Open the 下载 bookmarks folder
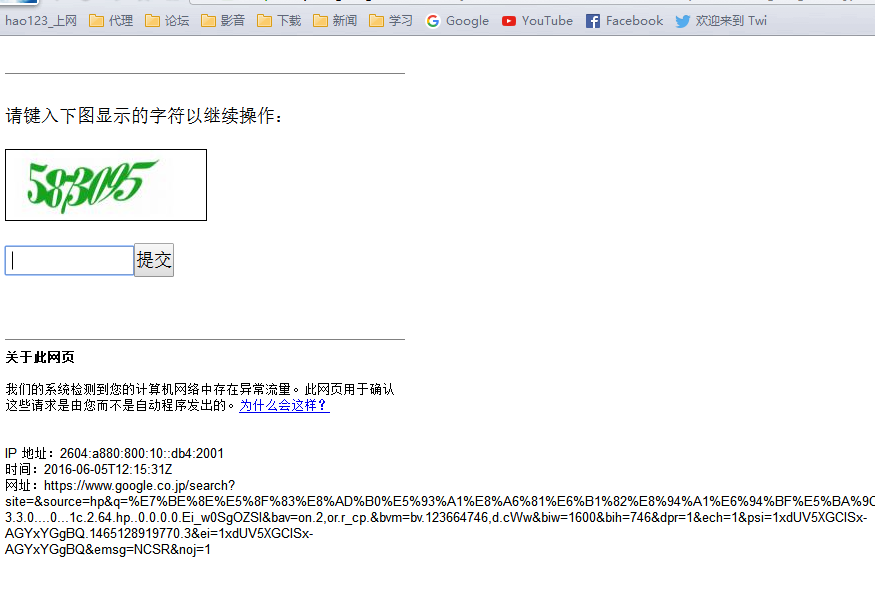This screenshot has height=615, width=875. point(279,20)
